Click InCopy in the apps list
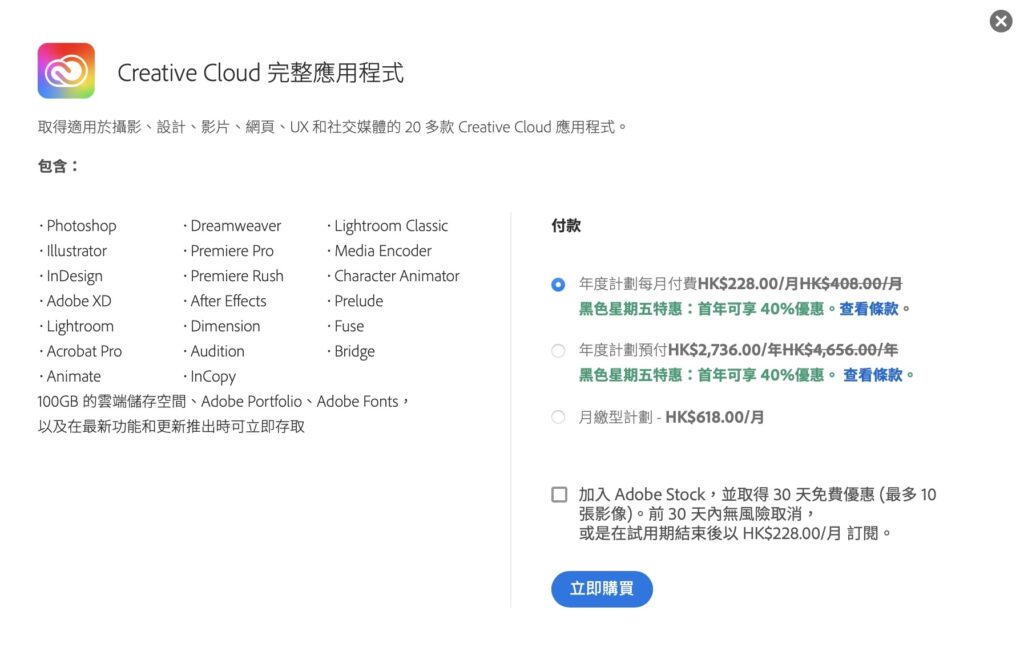The height and width of the screenshot is (656, 1024). click(213, 377)
